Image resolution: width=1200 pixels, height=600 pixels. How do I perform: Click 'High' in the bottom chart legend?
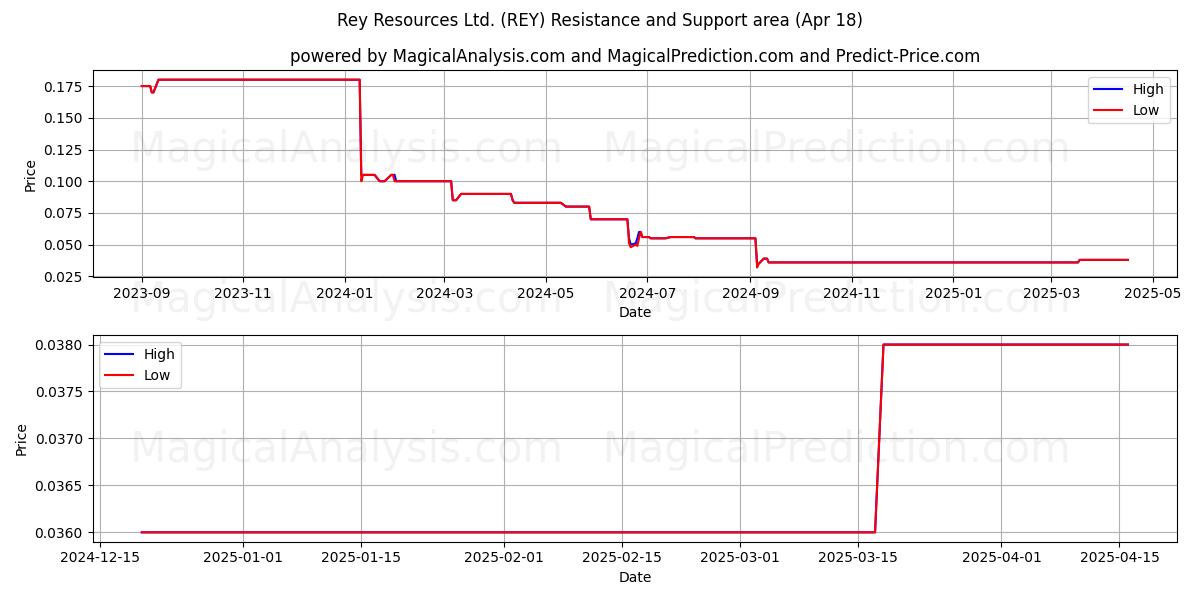click(158, 354)
